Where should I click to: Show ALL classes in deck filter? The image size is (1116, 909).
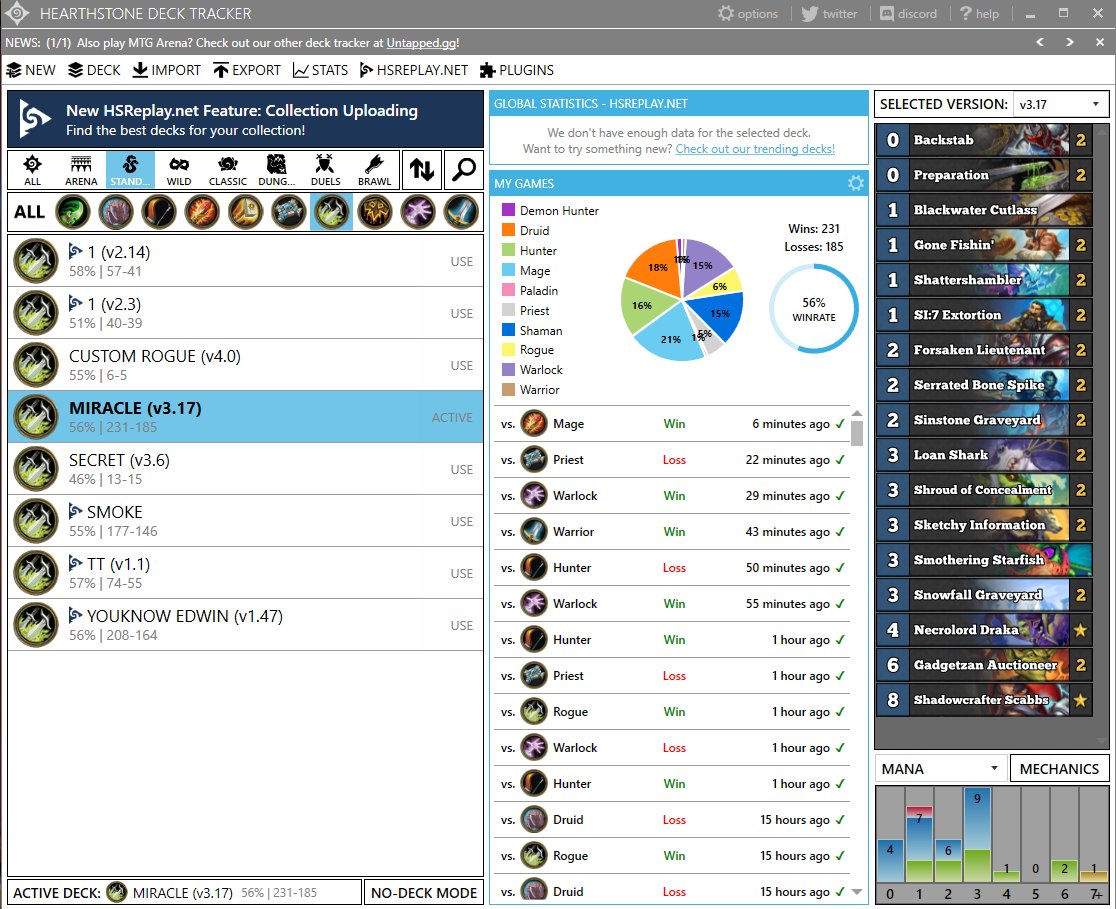29,211
